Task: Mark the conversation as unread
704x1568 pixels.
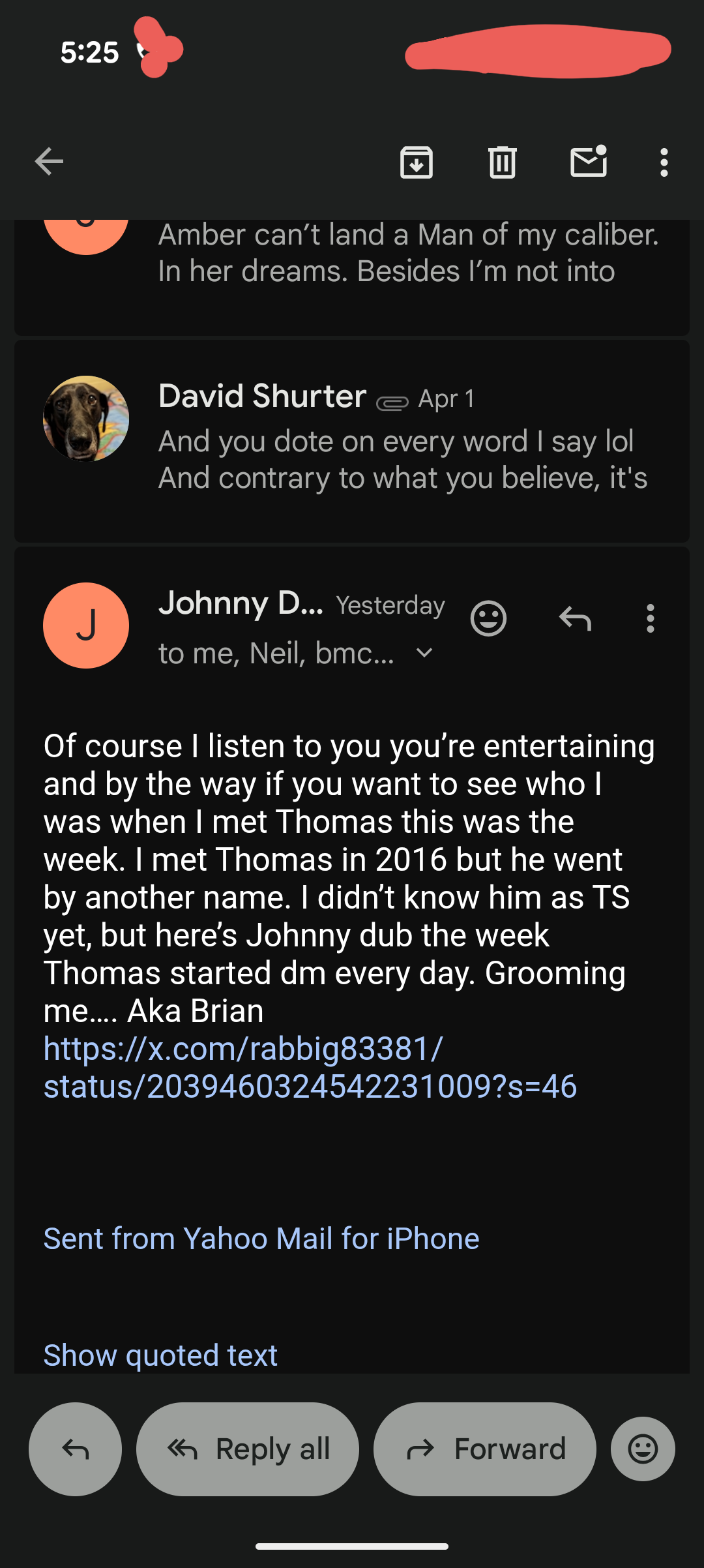Action: pos(589,162)
